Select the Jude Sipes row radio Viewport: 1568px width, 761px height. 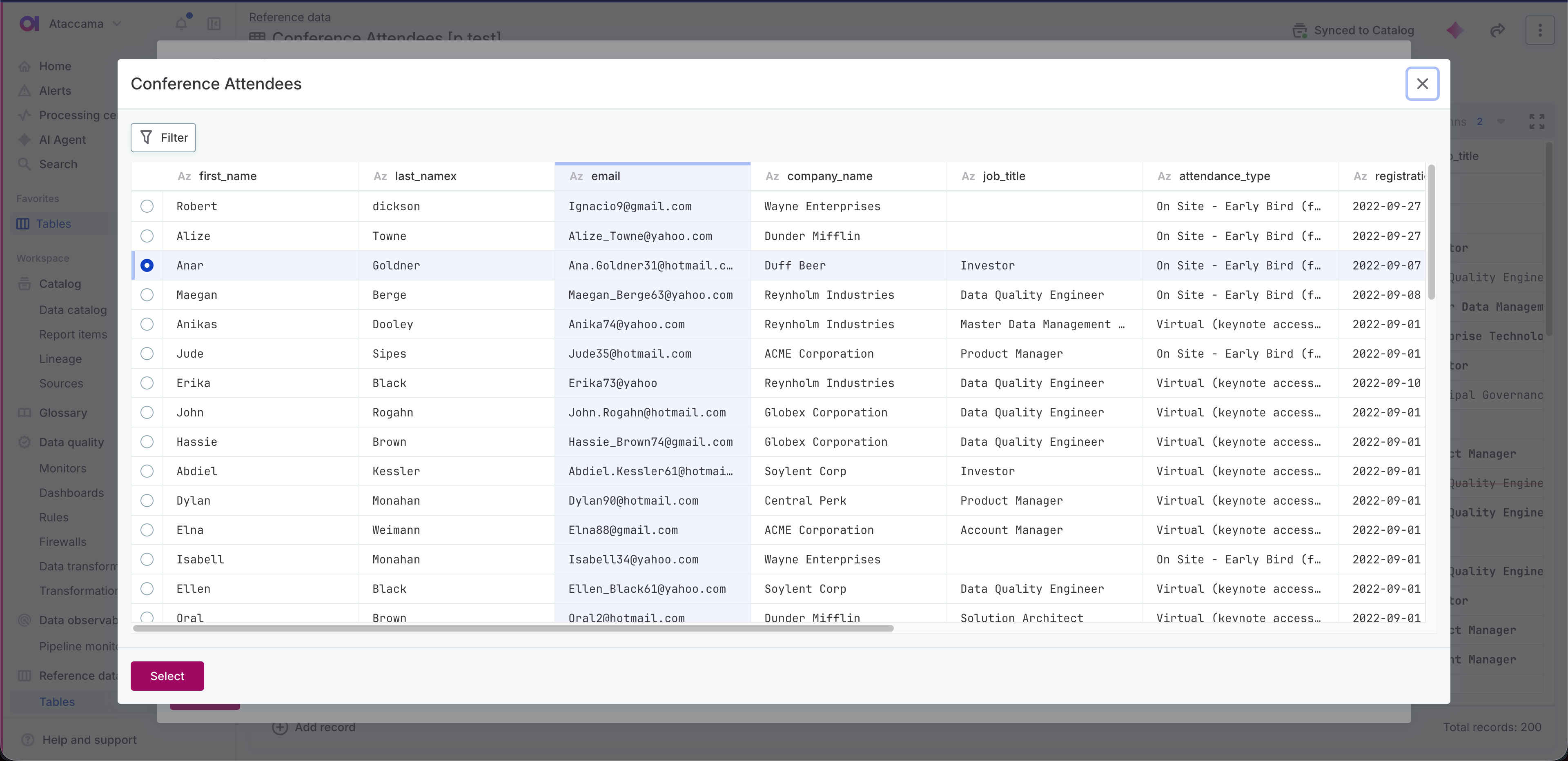point(147,354)
